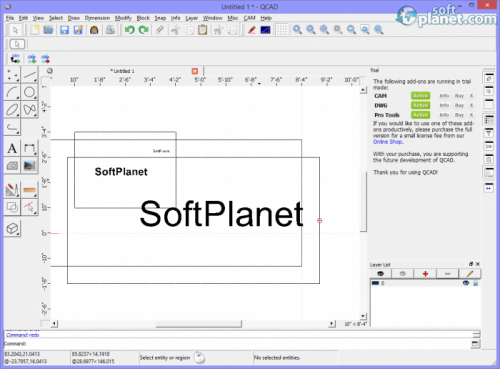
Task: Open the Modify menu
Action: coord(123,18)
